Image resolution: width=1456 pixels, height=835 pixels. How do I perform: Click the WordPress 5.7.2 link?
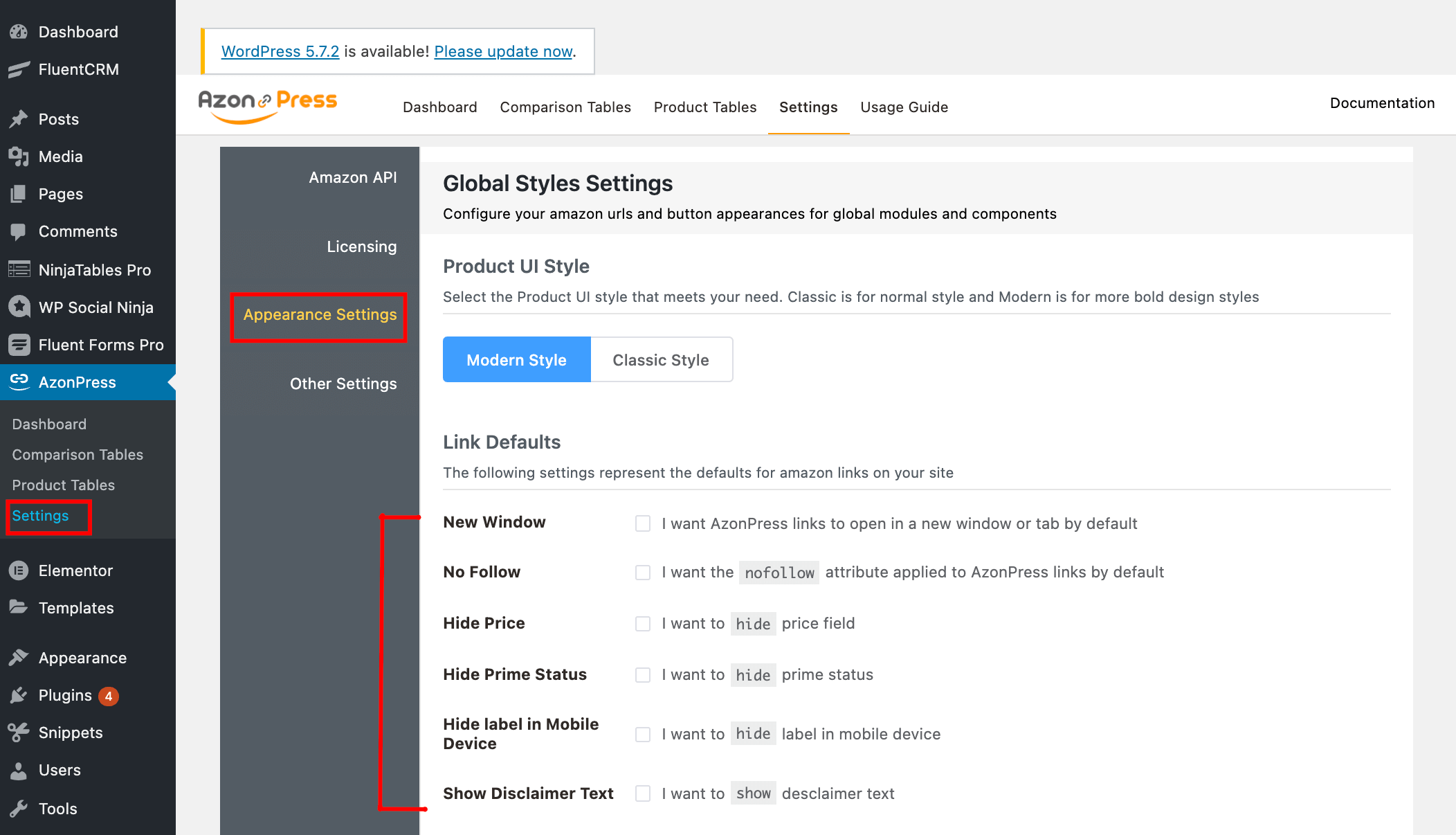coord(280,51)
